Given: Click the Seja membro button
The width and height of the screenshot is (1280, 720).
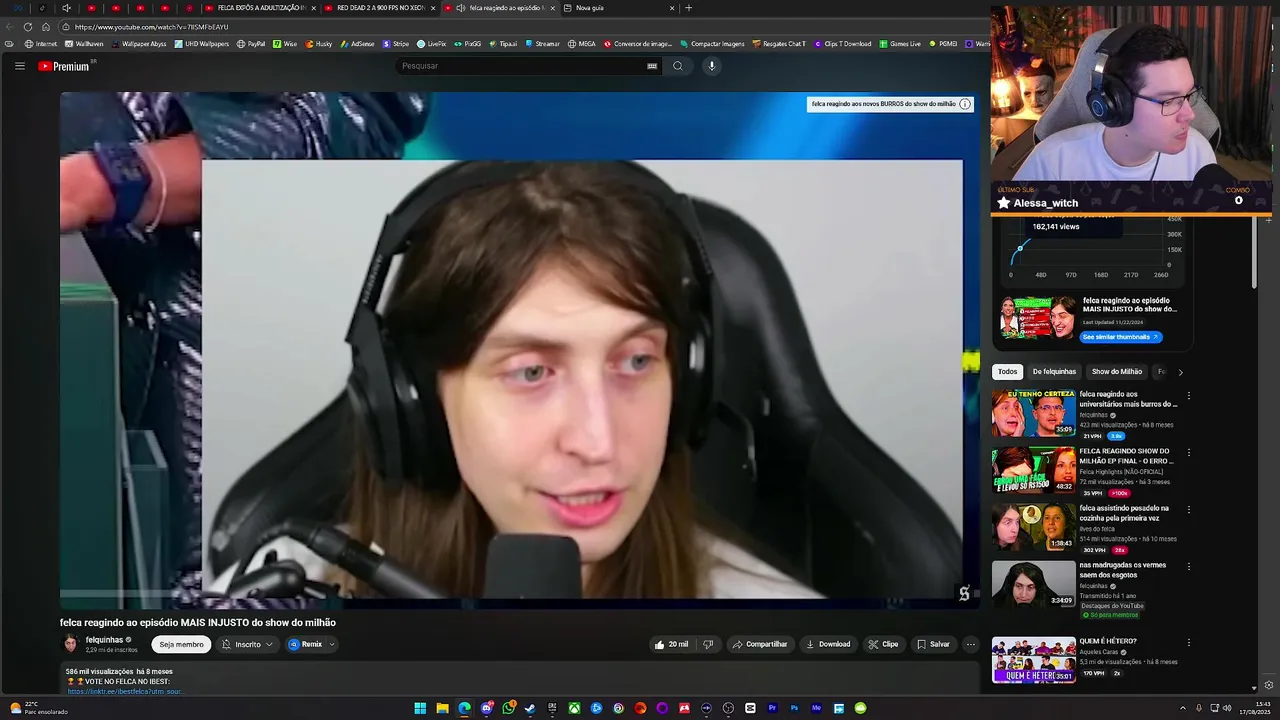Looking at the screenshot, I should (x=181, y=644).
